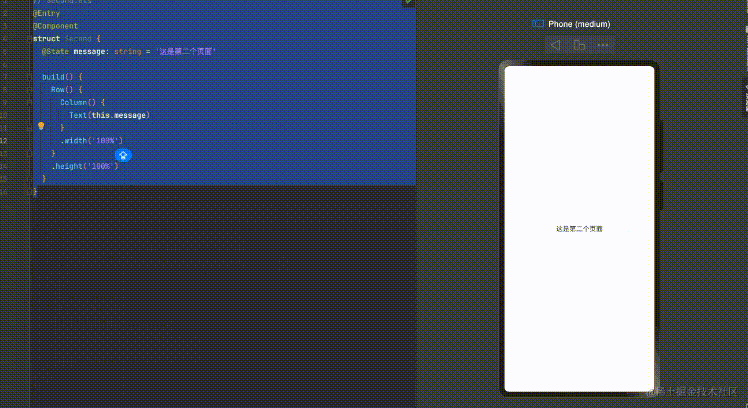Click the @Entry decorator line

tap(46, 13)
